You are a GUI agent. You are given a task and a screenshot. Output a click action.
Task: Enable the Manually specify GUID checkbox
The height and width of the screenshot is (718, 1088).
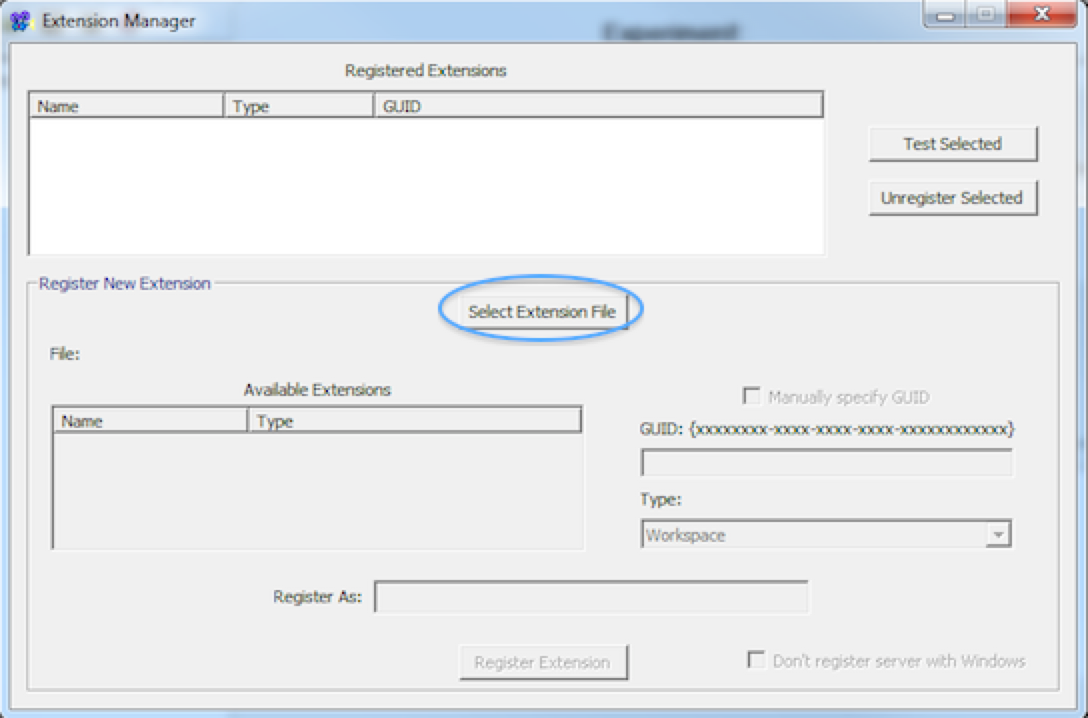pos(751,397)
